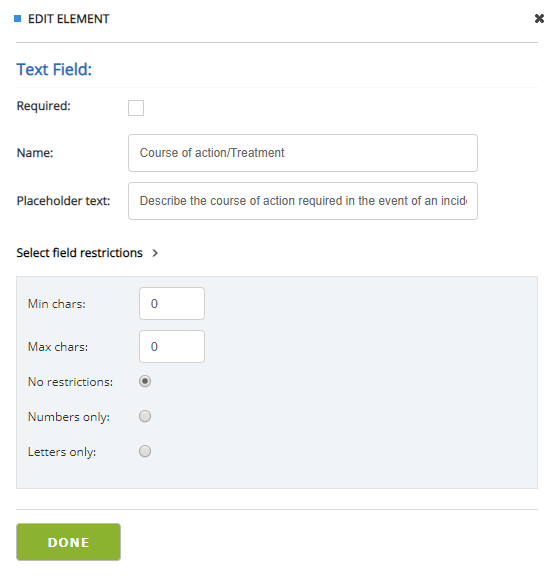Tick the Required checkbox
The width and height of the screenshot is (551, 577).
coord(136,108)
